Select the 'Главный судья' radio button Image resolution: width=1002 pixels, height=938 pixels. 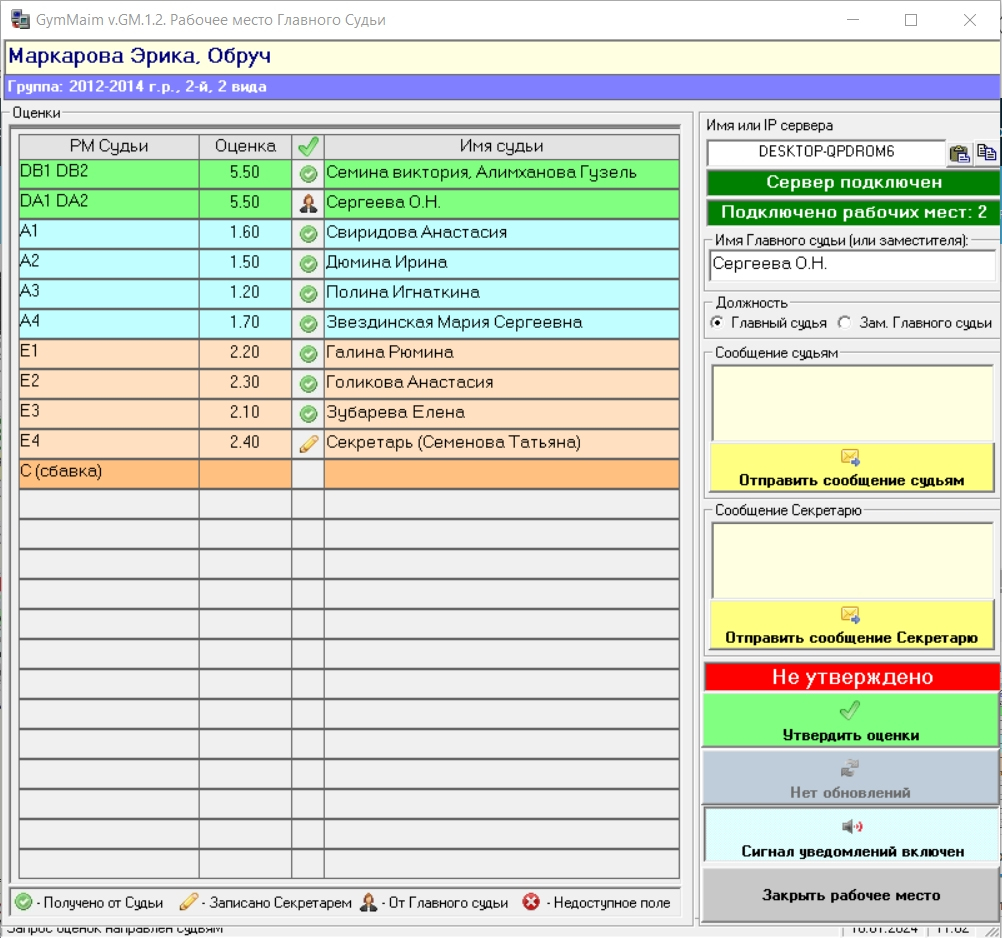click(x=716, y=323)
